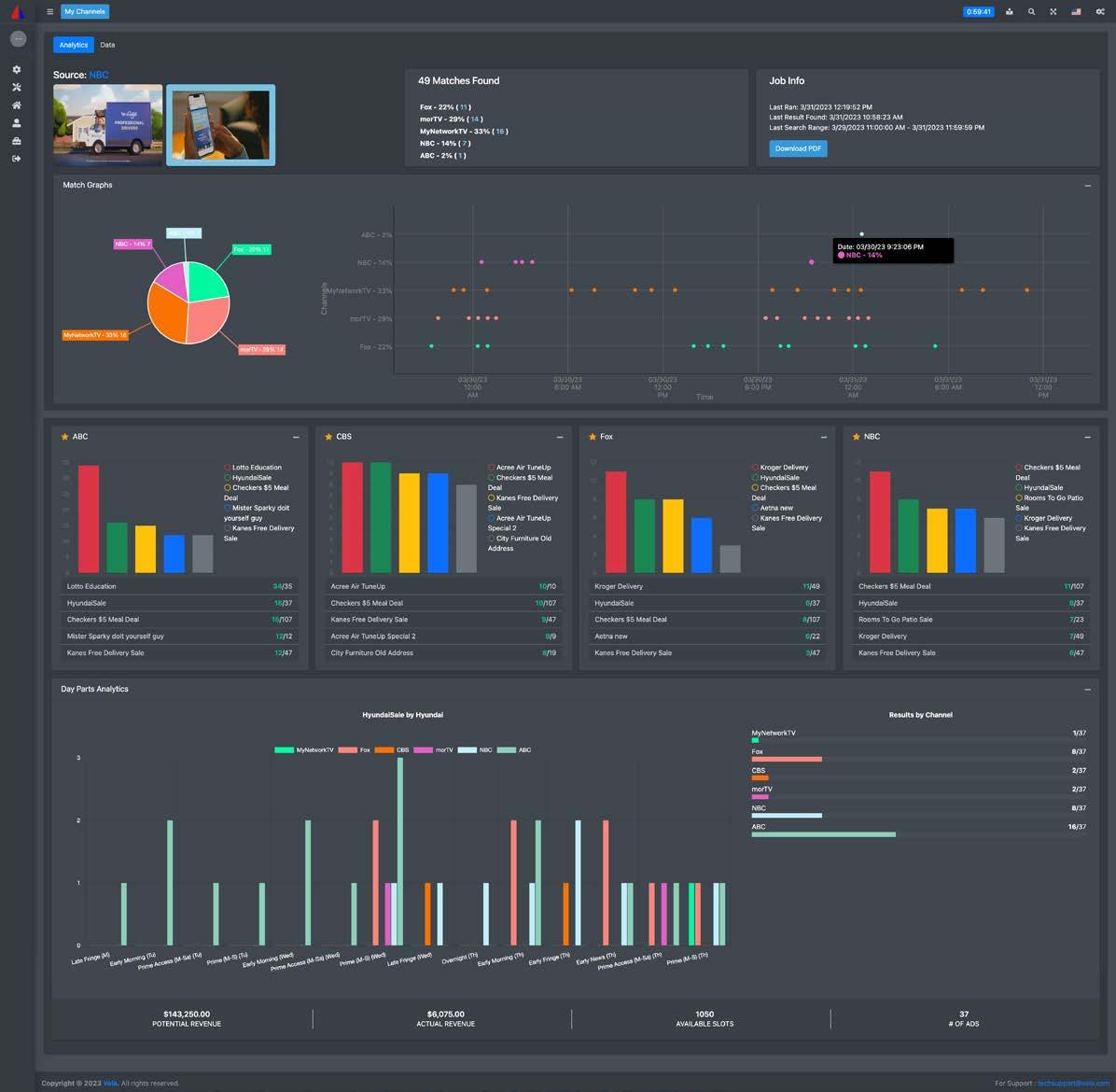This screenshot has height=1092, width=1116.
Task: Click the Aetna new row in Fox table
Action: 707,637
